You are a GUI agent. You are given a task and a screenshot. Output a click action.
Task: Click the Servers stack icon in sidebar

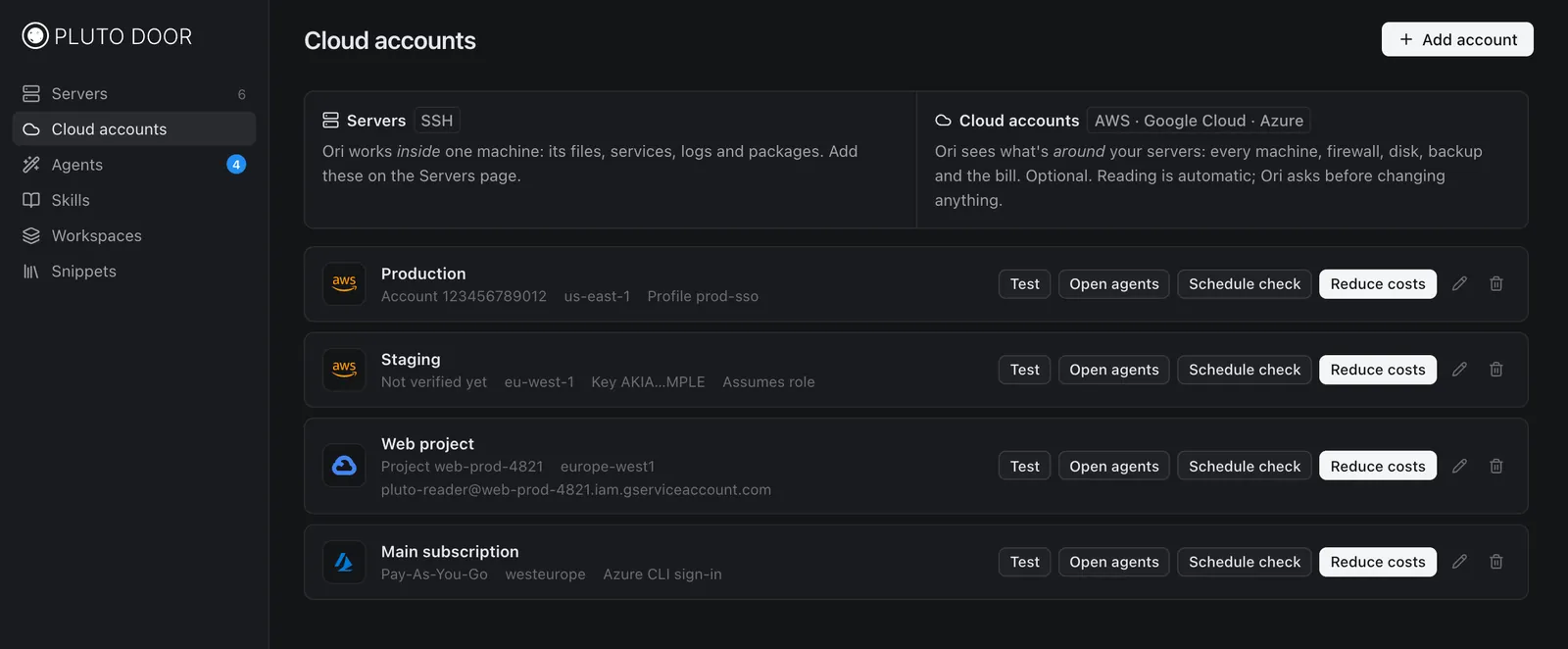(31, 94)
